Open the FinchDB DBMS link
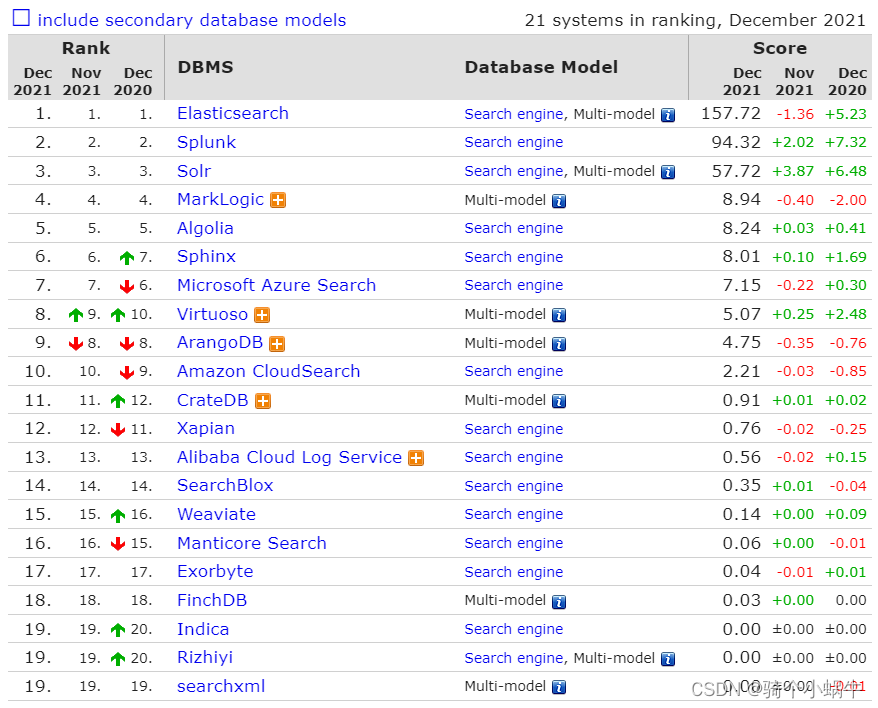Viewport: 878px width, 708px height. click(212, 600)
